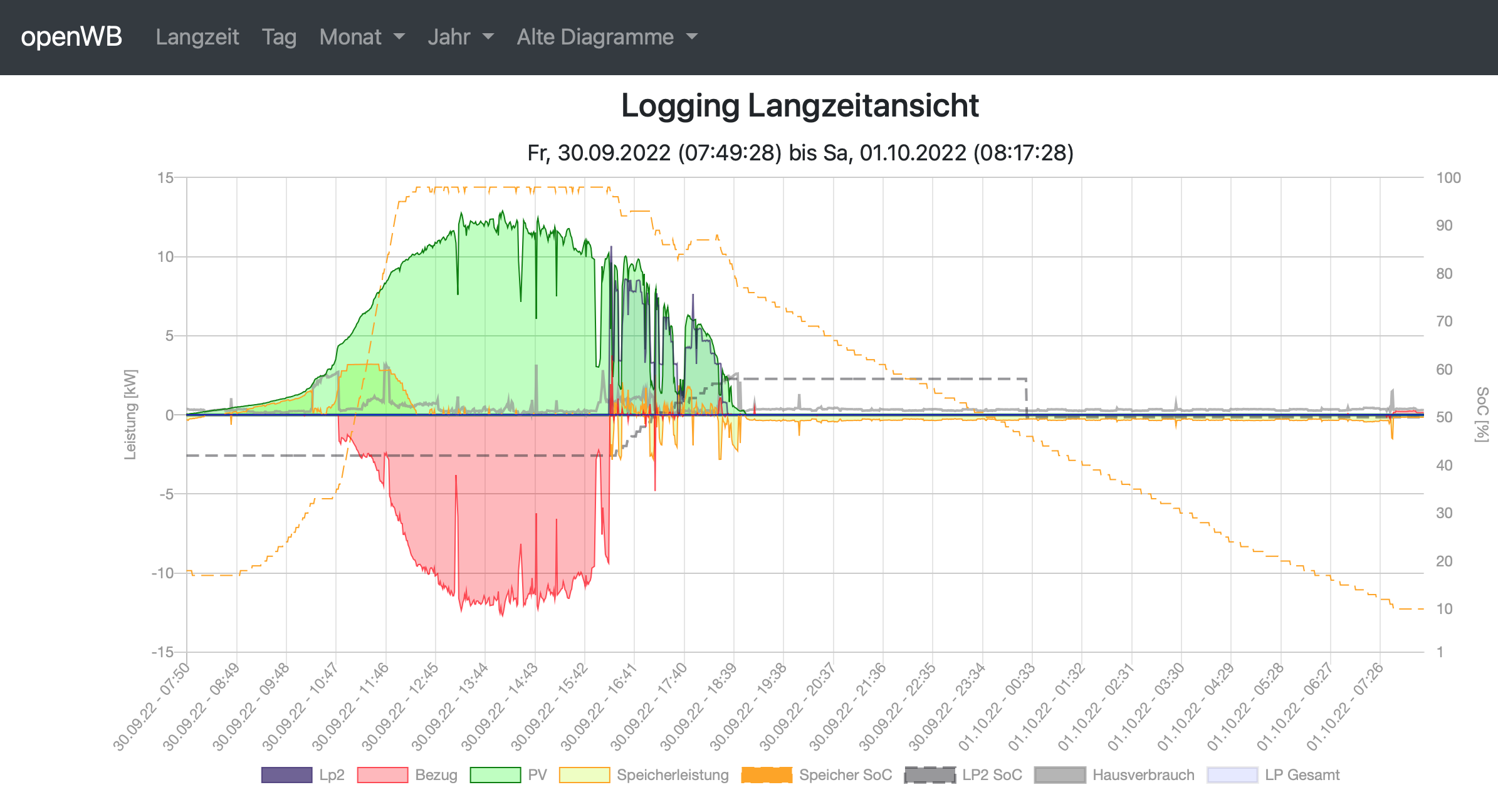The height and width of the screenshot is (812, 1498).
Task: Switch to the Tag view
Action: click(279, 37)
